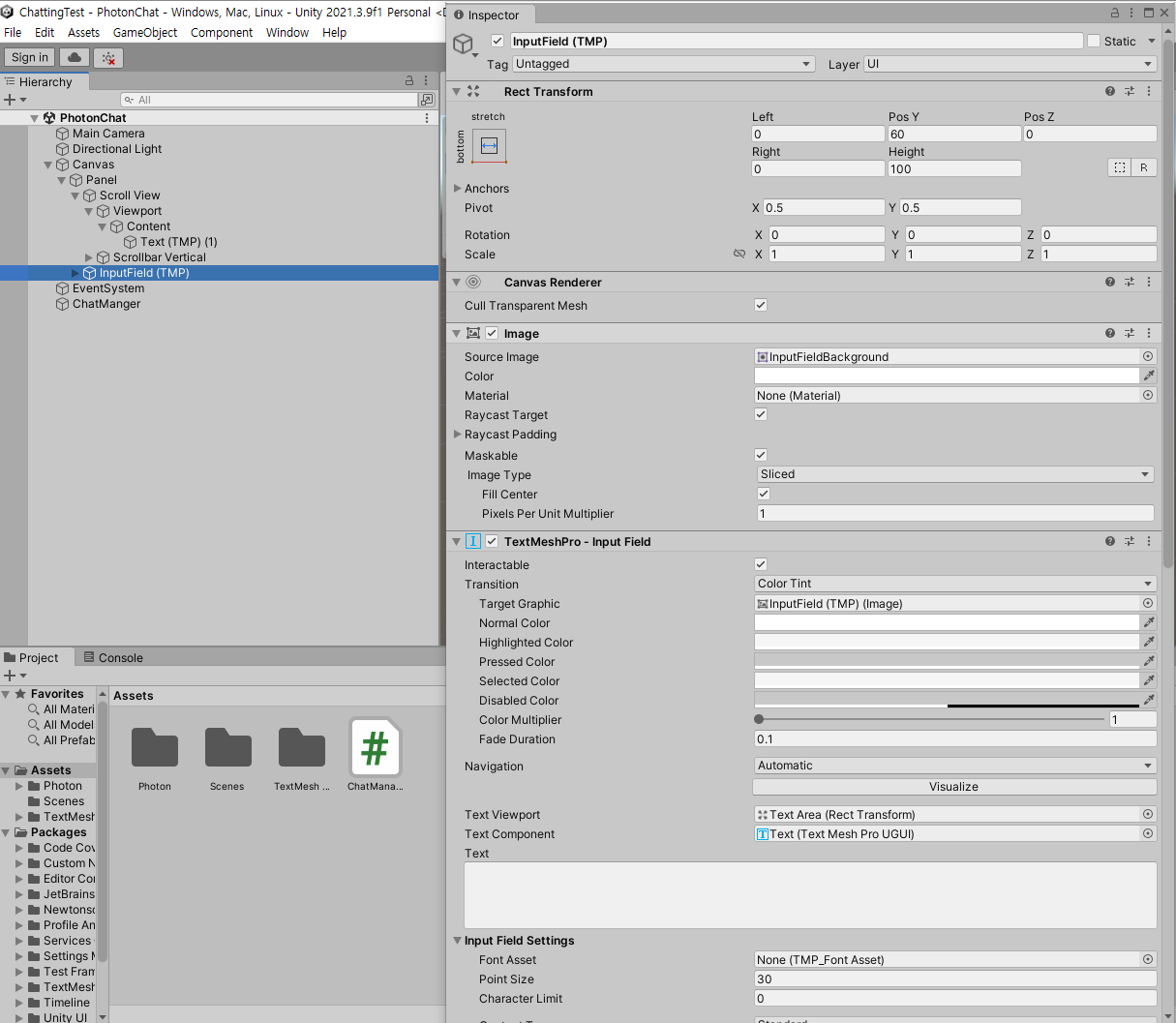Toggle Cull Transparent Mesh

click(x=761, y=305)
